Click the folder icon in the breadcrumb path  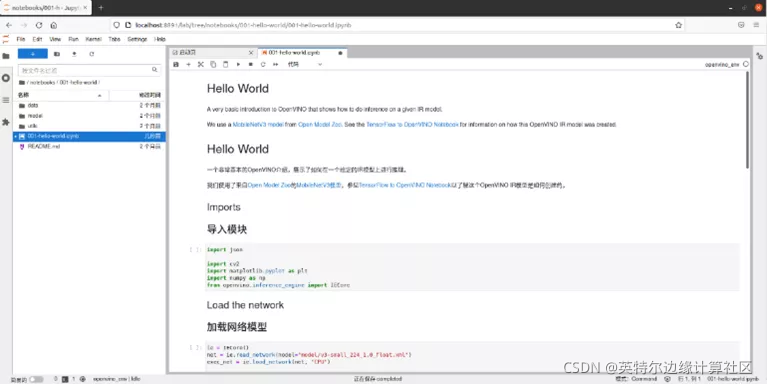(22, 83)
